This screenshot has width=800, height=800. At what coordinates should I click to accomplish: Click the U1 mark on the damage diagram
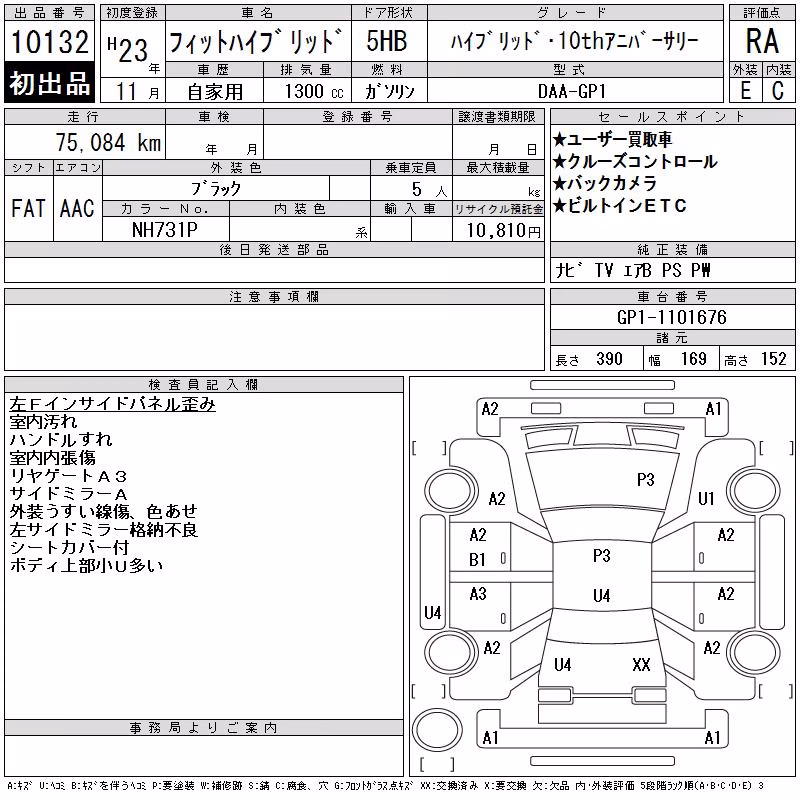(x=706, y=498)
